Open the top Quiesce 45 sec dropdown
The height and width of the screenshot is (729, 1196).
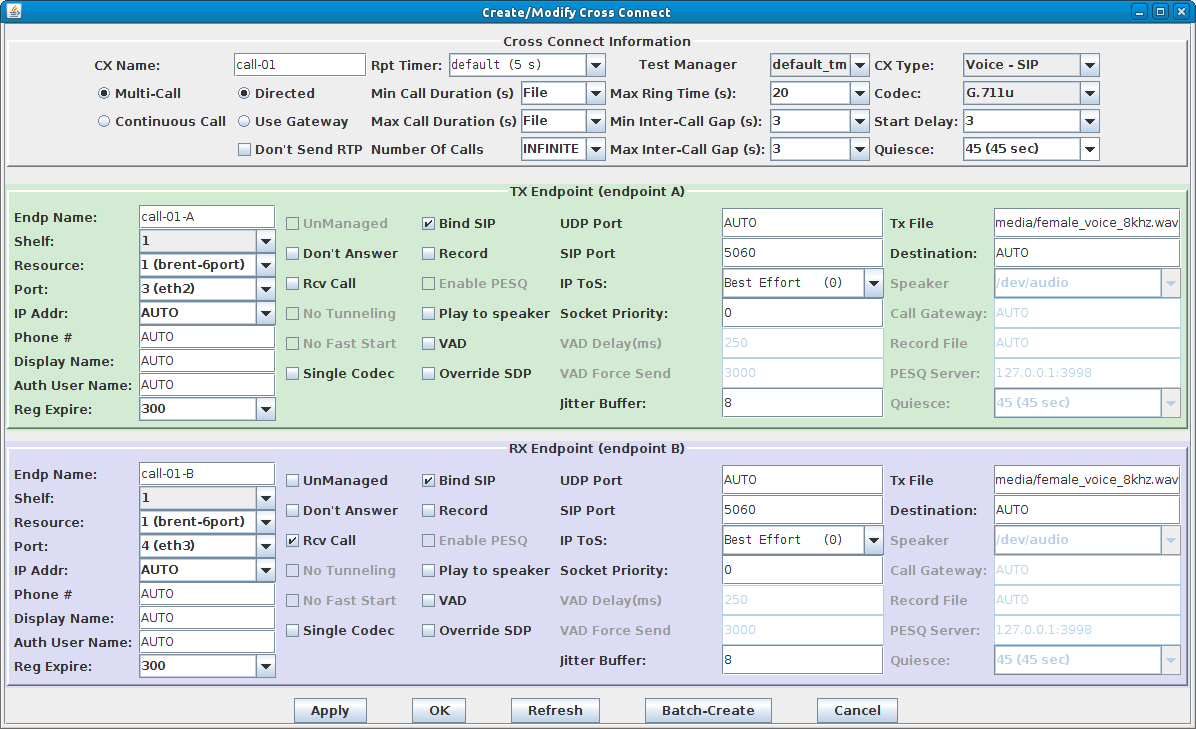click(1090, 149)
